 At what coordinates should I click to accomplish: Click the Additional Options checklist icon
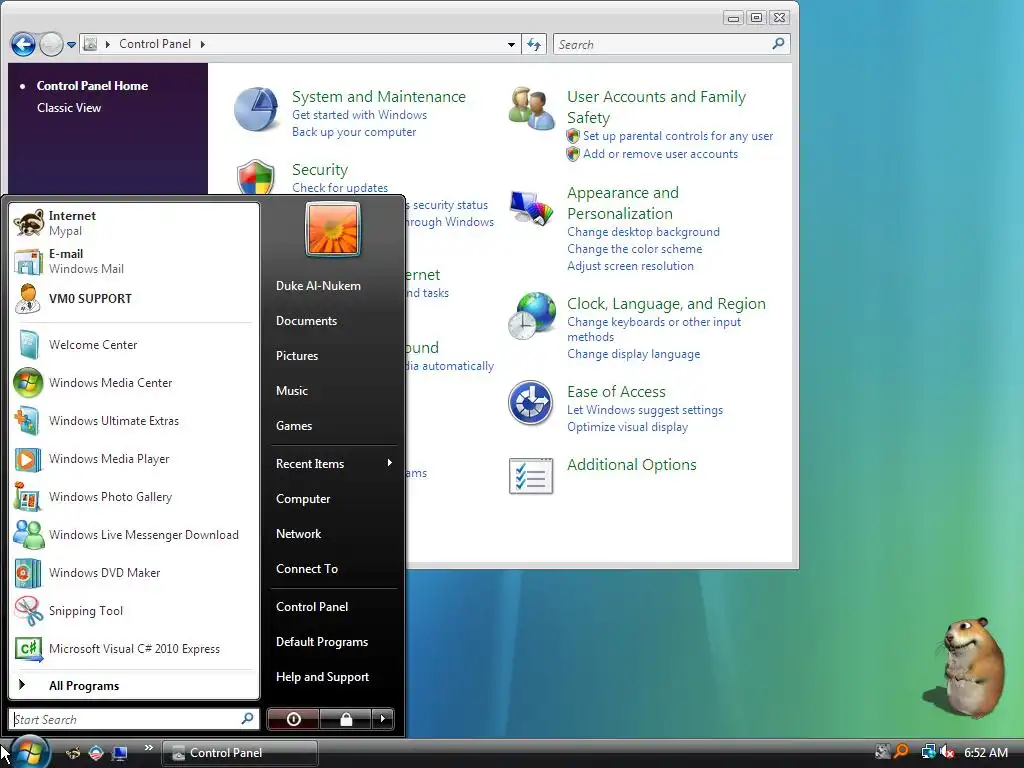530,476
